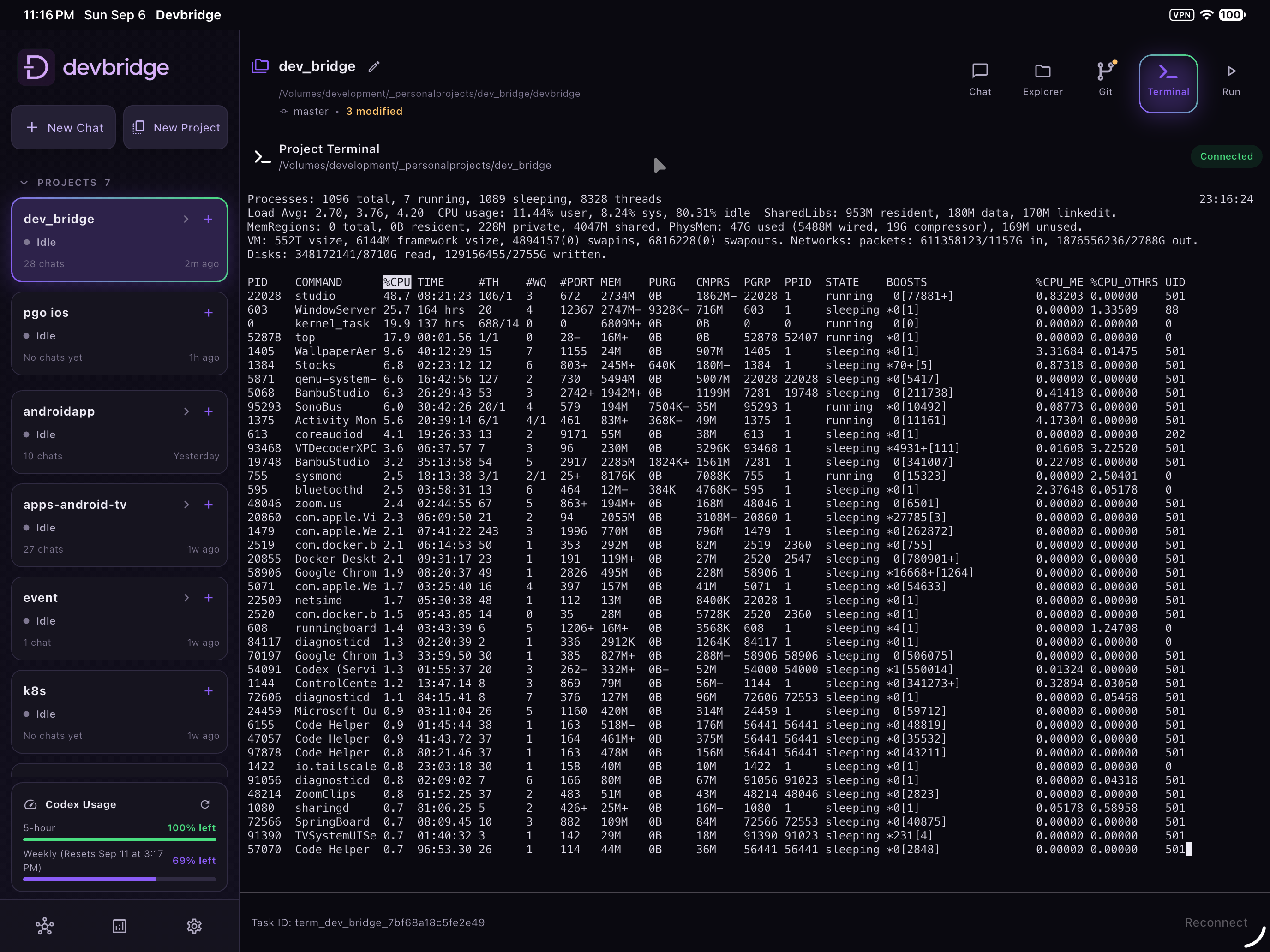Click the '100% left' 5-hour label
The image size is (1270, 952).
pyautogui.click(x=191, y=827)
